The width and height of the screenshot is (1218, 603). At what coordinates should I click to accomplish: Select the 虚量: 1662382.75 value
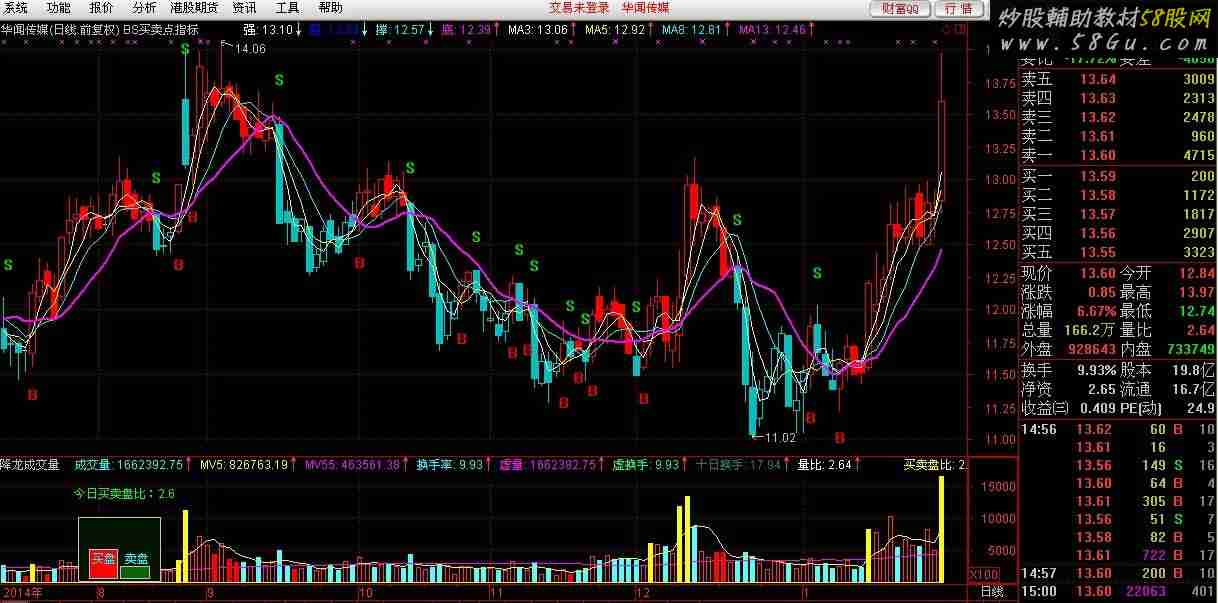tap(548, 465)
